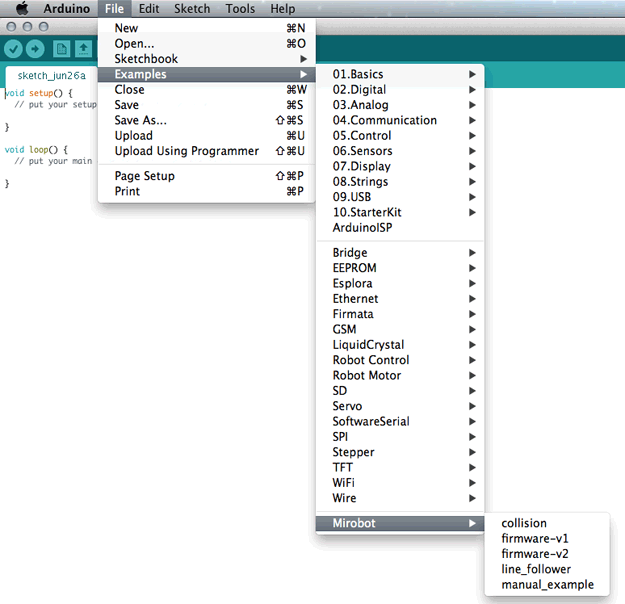Expand the SoftwareSerial library examples
625x604 pixels.
[400, 421]
